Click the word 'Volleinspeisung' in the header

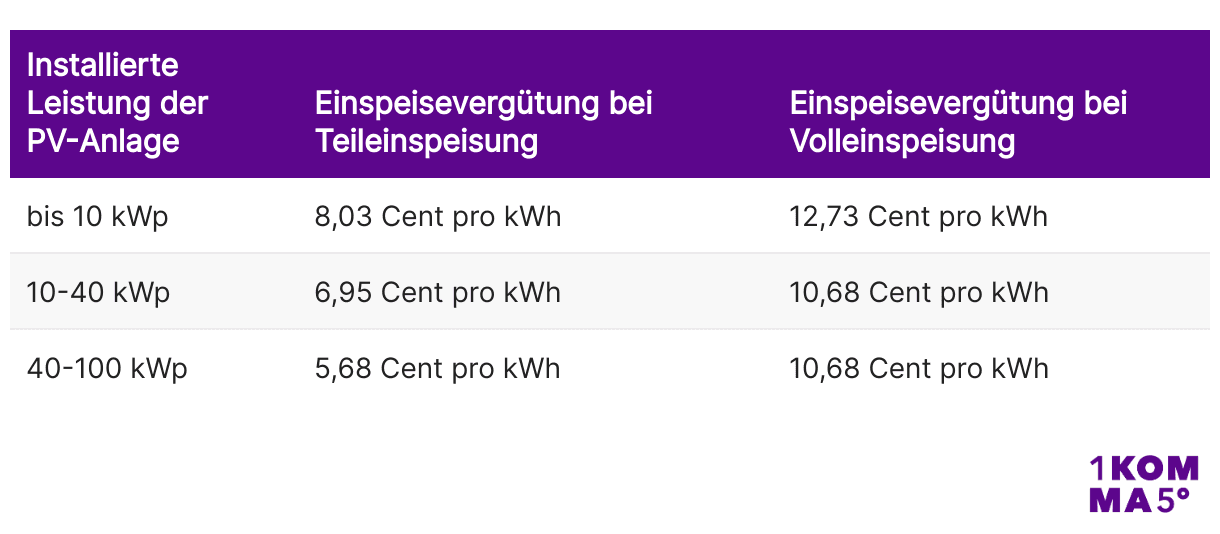[903, 141]
